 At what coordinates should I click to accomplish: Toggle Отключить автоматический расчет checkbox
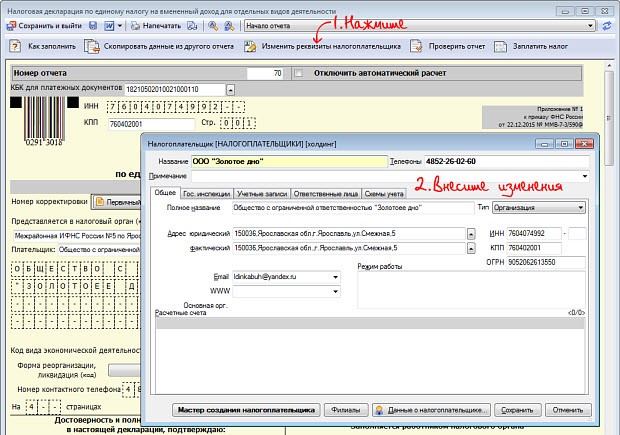tap(299, 73)
